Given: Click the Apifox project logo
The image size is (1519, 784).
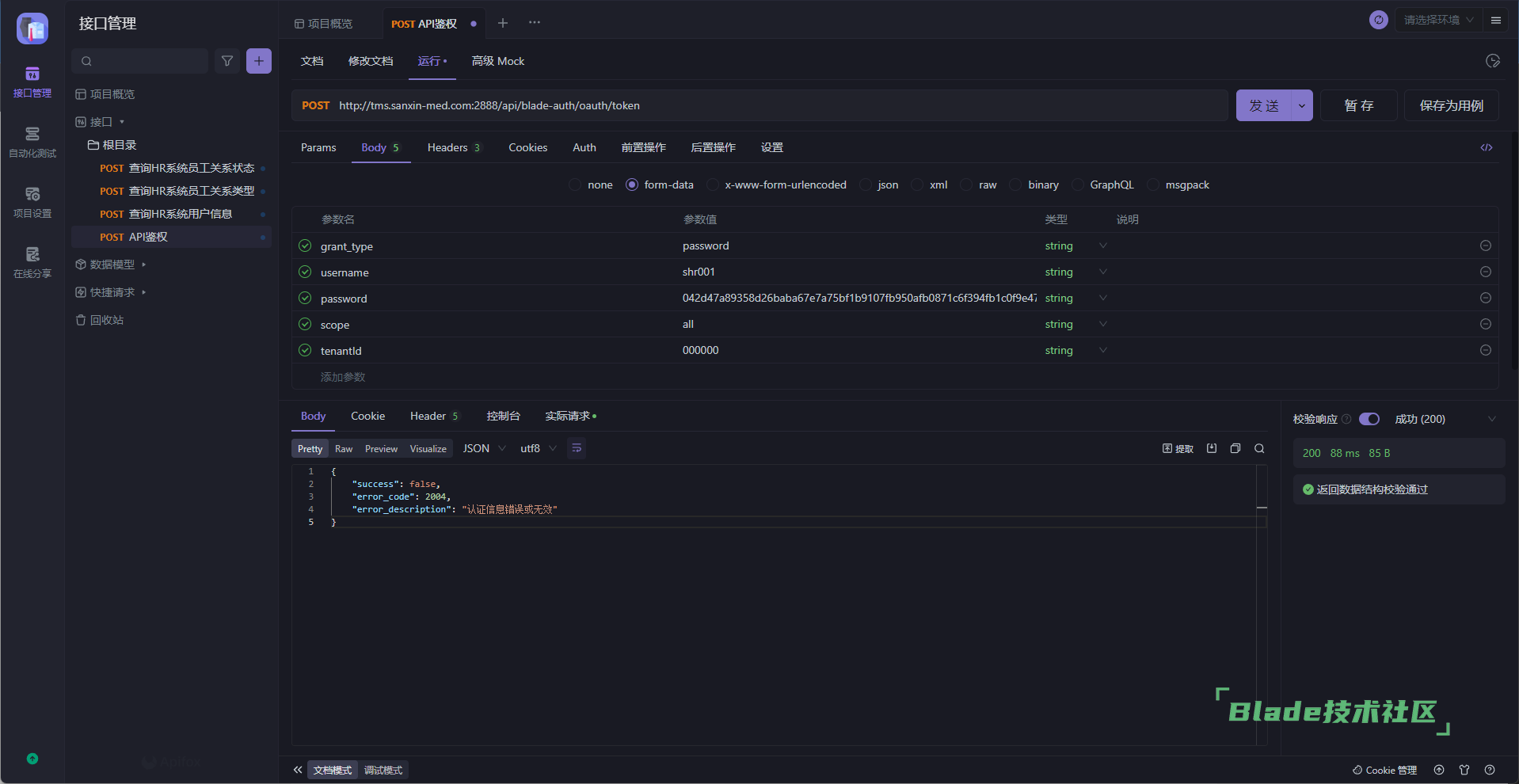Looking at the screenshot, I should [32, 29].
